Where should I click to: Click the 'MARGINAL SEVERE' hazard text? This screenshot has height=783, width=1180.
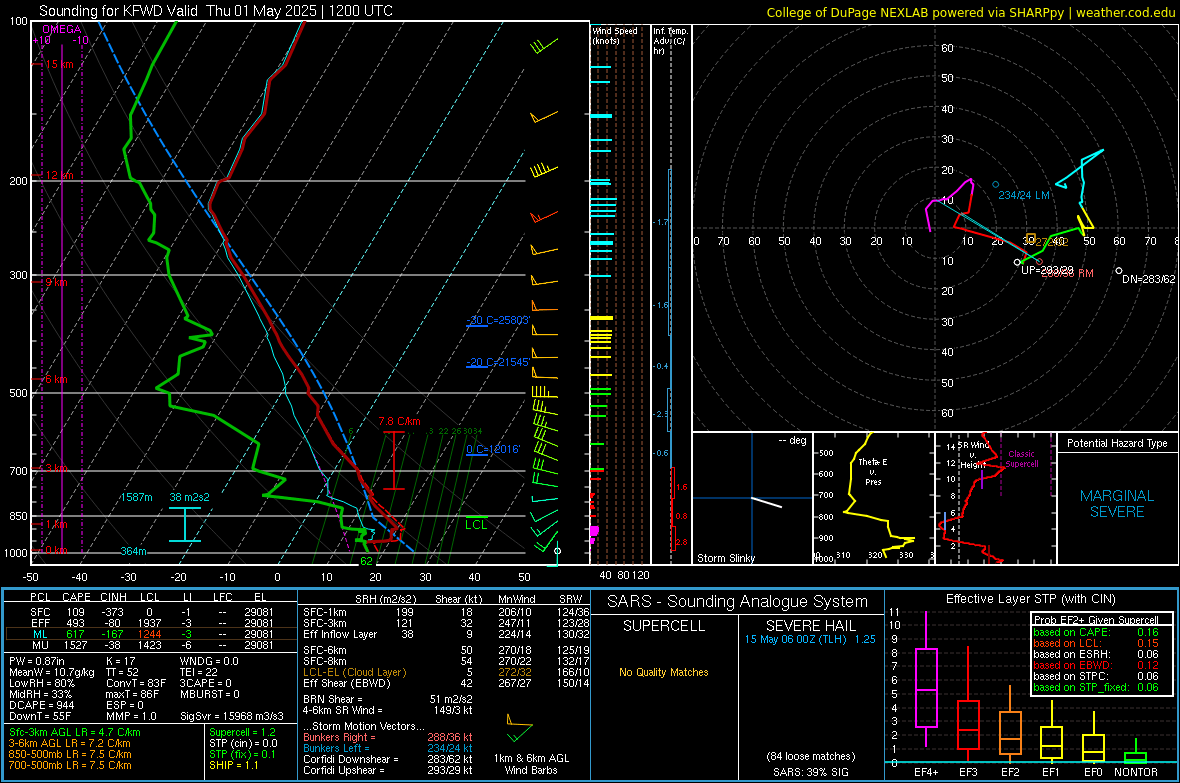tap(1117, 504)
